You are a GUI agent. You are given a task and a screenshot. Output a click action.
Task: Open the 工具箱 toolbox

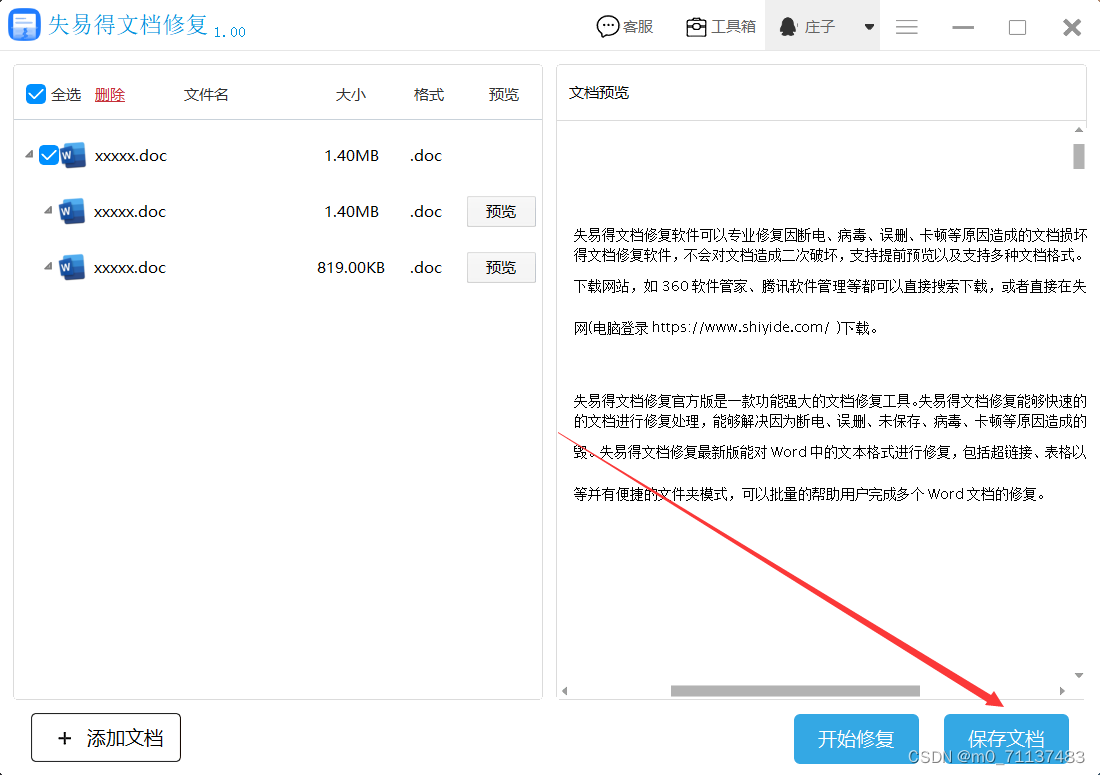coord(720,27)
